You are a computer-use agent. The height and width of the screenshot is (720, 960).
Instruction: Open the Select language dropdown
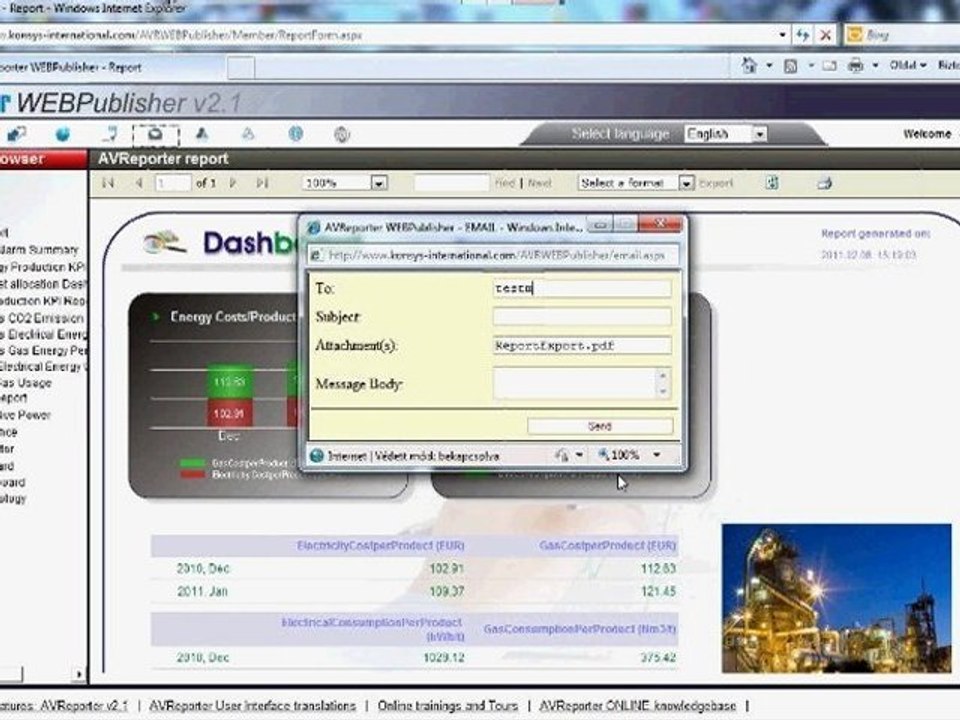(760, 133)
